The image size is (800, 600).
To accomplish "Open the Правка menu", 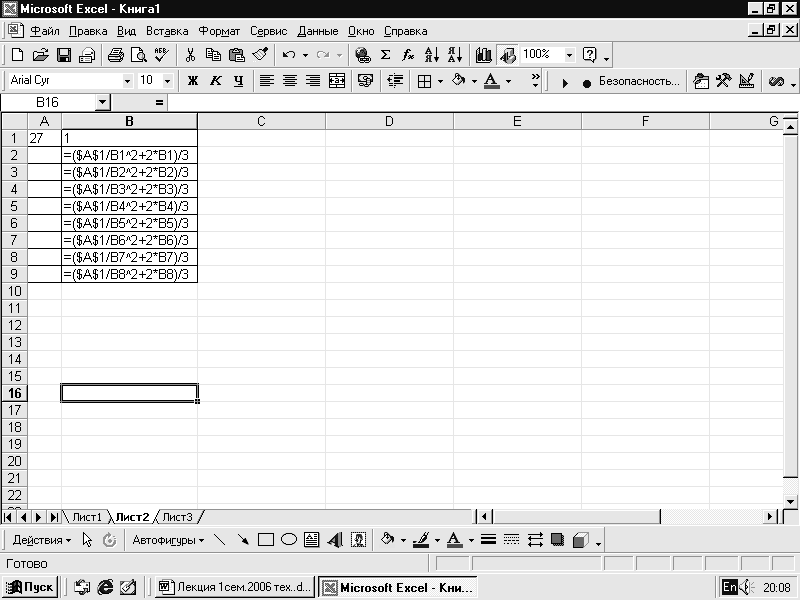I will pos(88,31).
